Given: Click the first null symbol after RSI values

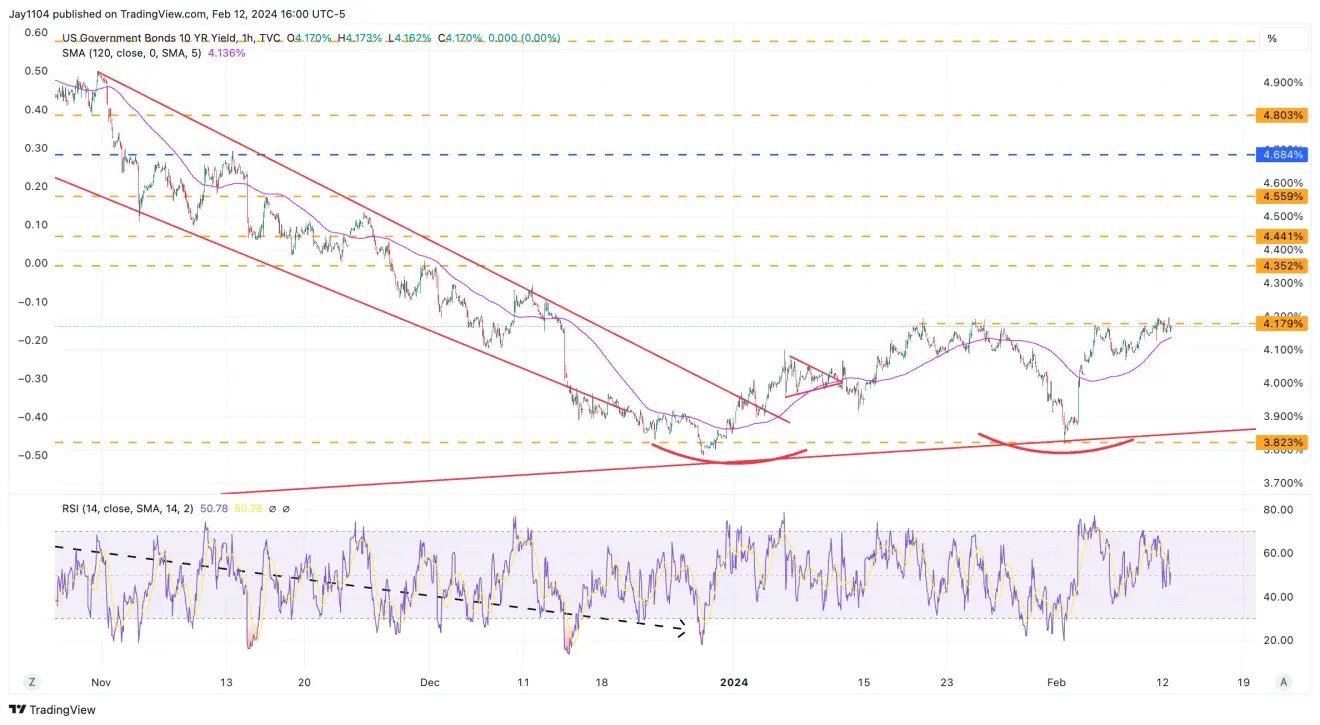Looking at the screenshot, I should point(271,508).
